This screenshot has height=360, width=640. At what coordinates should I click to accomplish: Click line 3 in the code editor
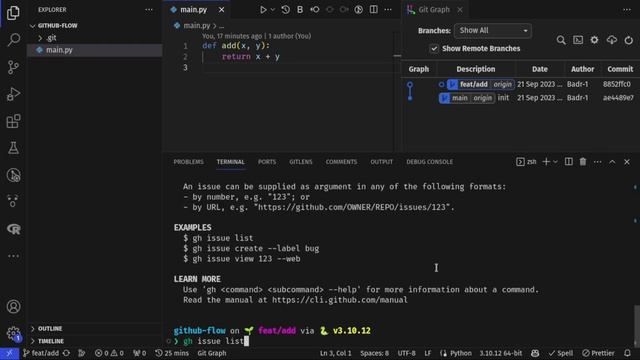coord(300,67)
